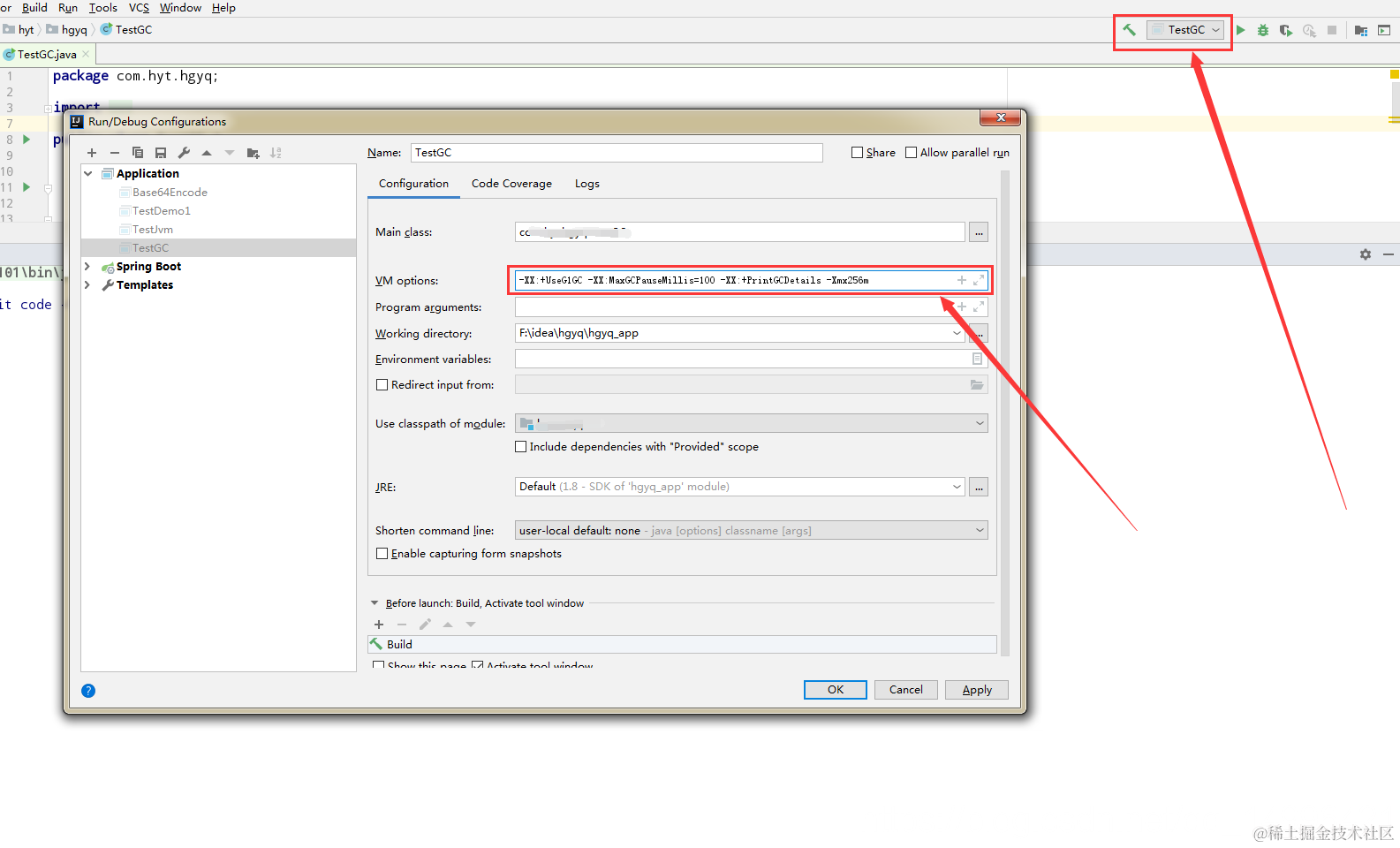Create a new folder with the folder-plus icon

point(253,153)
